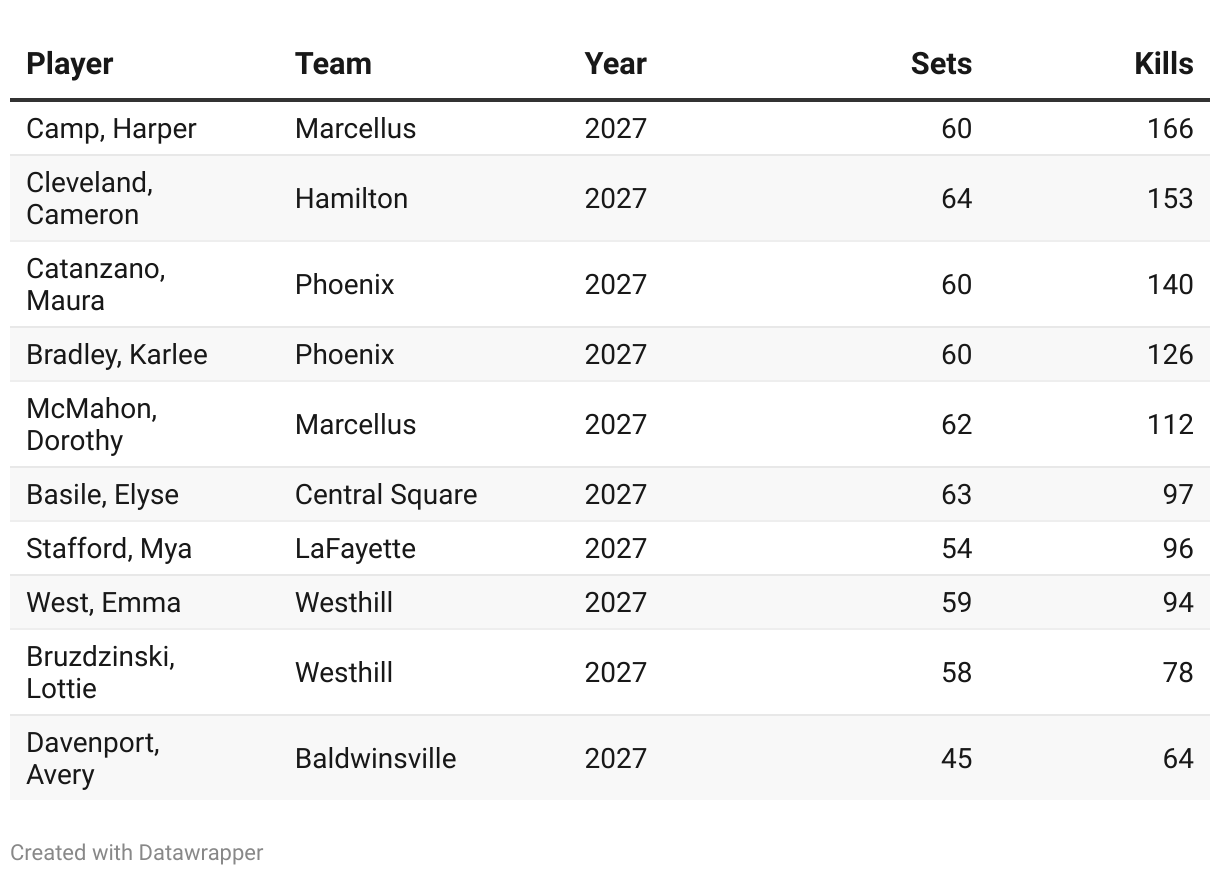1220x876 pixels.
Task: Click the Sets column header
Action: 940,64
